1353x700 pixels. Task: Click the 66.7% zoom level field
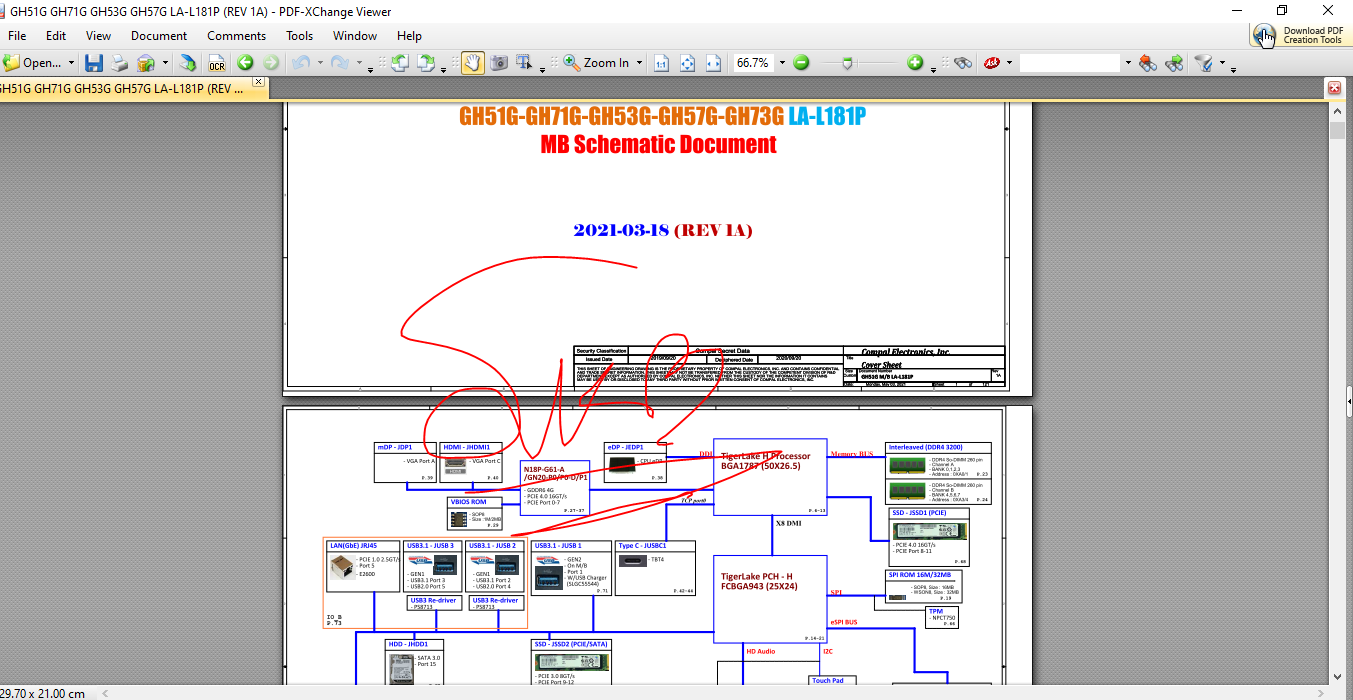coord(753,63)
